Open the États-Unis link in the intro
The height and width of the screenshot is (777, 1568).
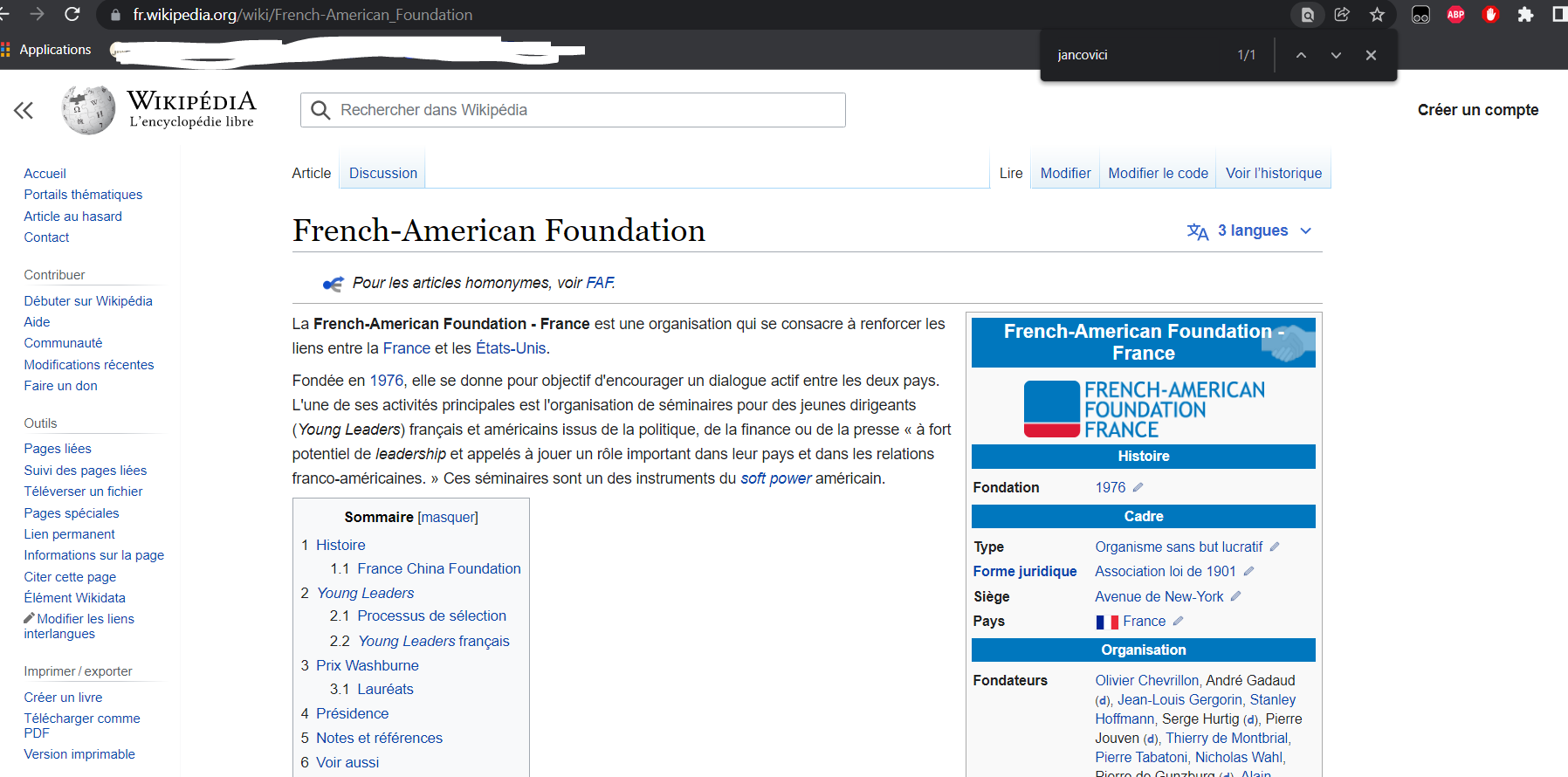tap(511, 348)
